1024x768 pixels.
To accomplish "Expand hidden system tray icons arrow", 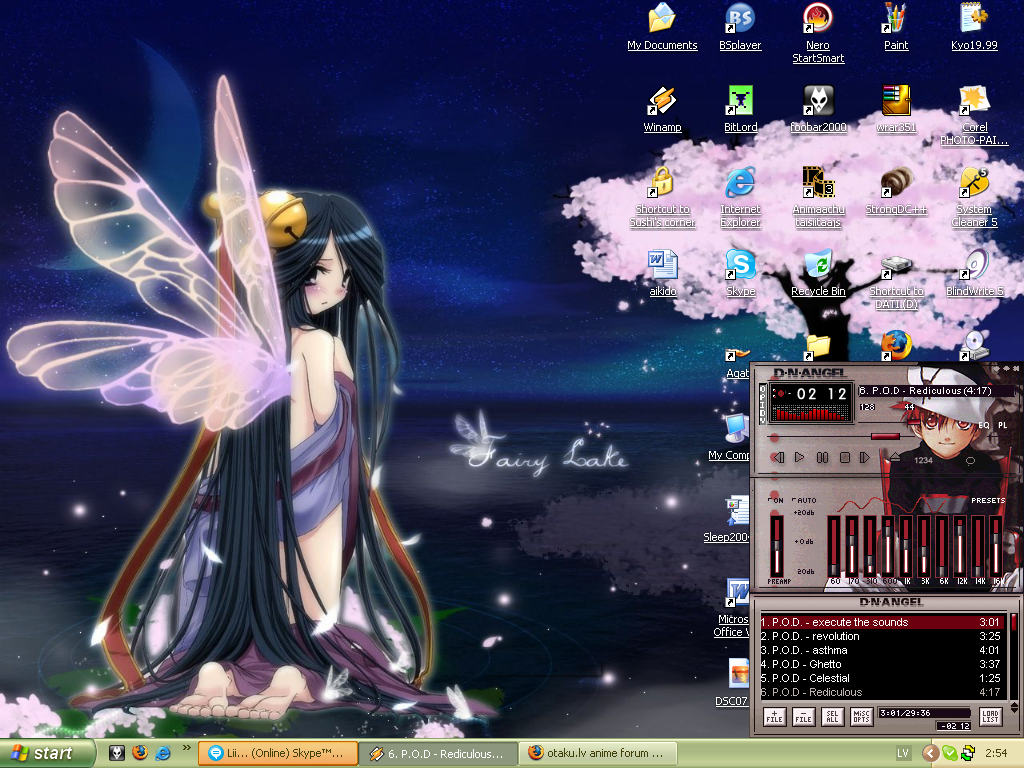I will point(930,753).
